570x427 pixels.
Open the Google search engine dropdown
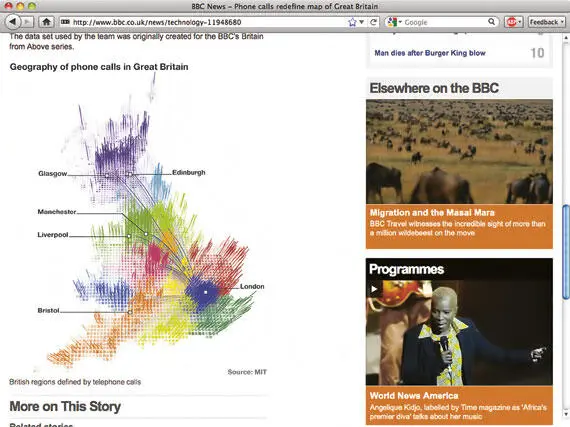(x=394, y=22)
